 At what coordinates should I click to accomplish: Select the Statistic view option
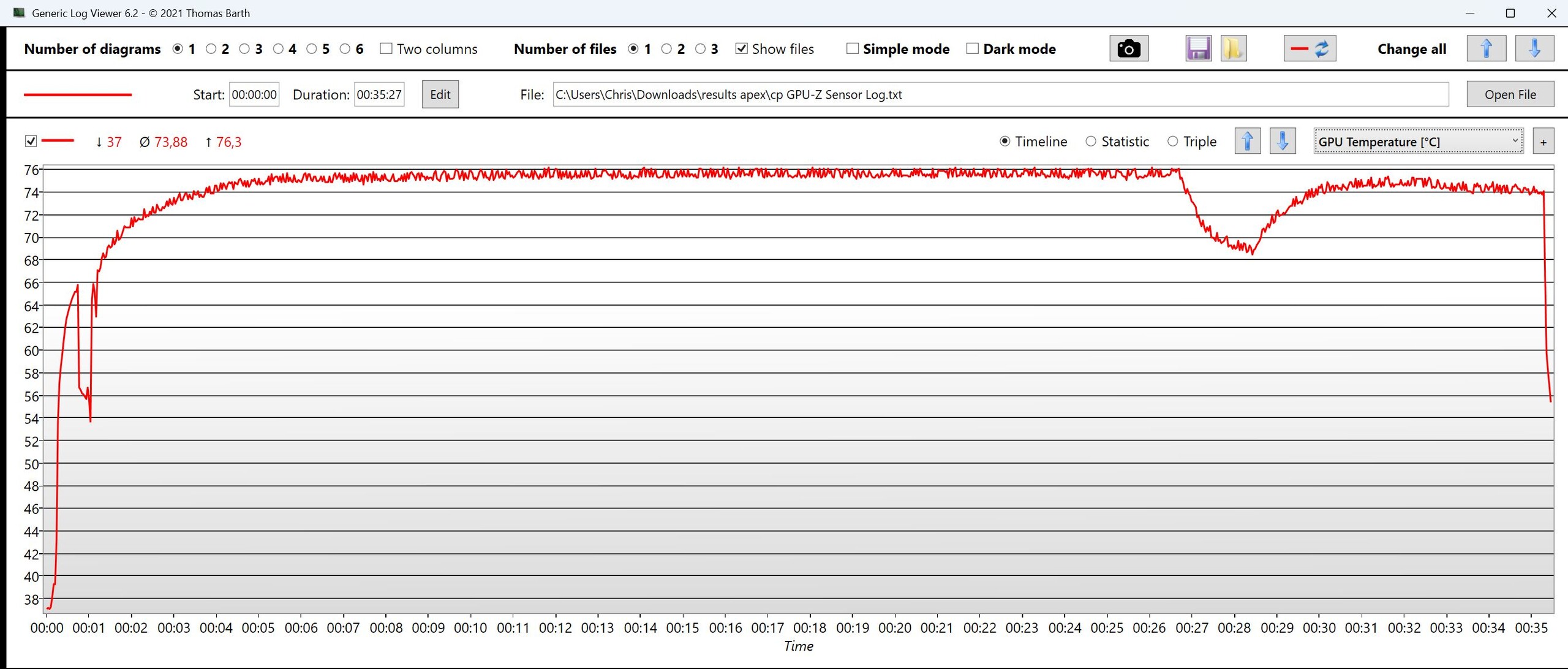tap(1091, 142)
